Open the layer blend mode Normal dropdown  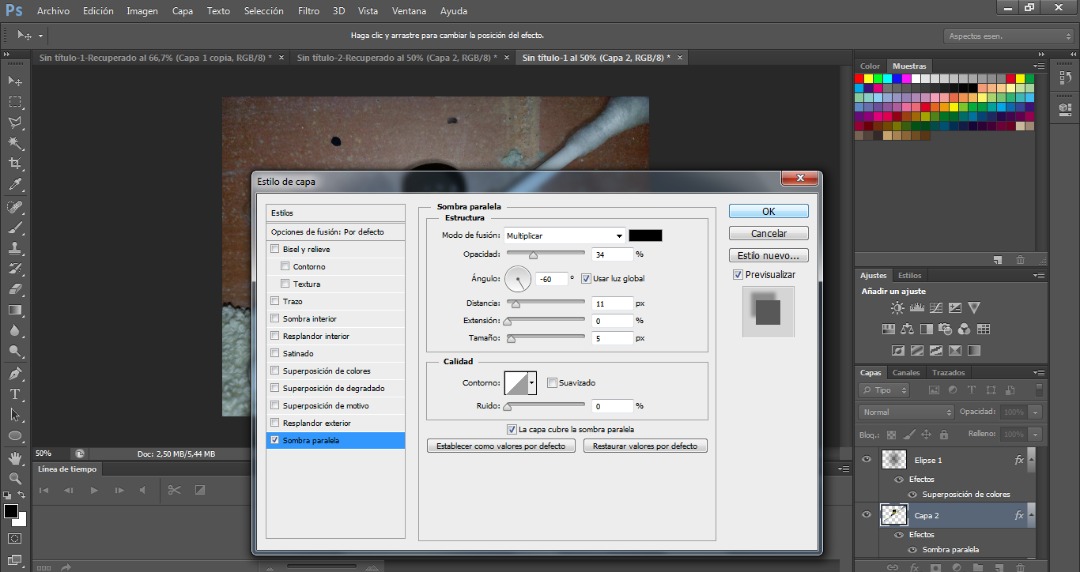click(907, 412)
